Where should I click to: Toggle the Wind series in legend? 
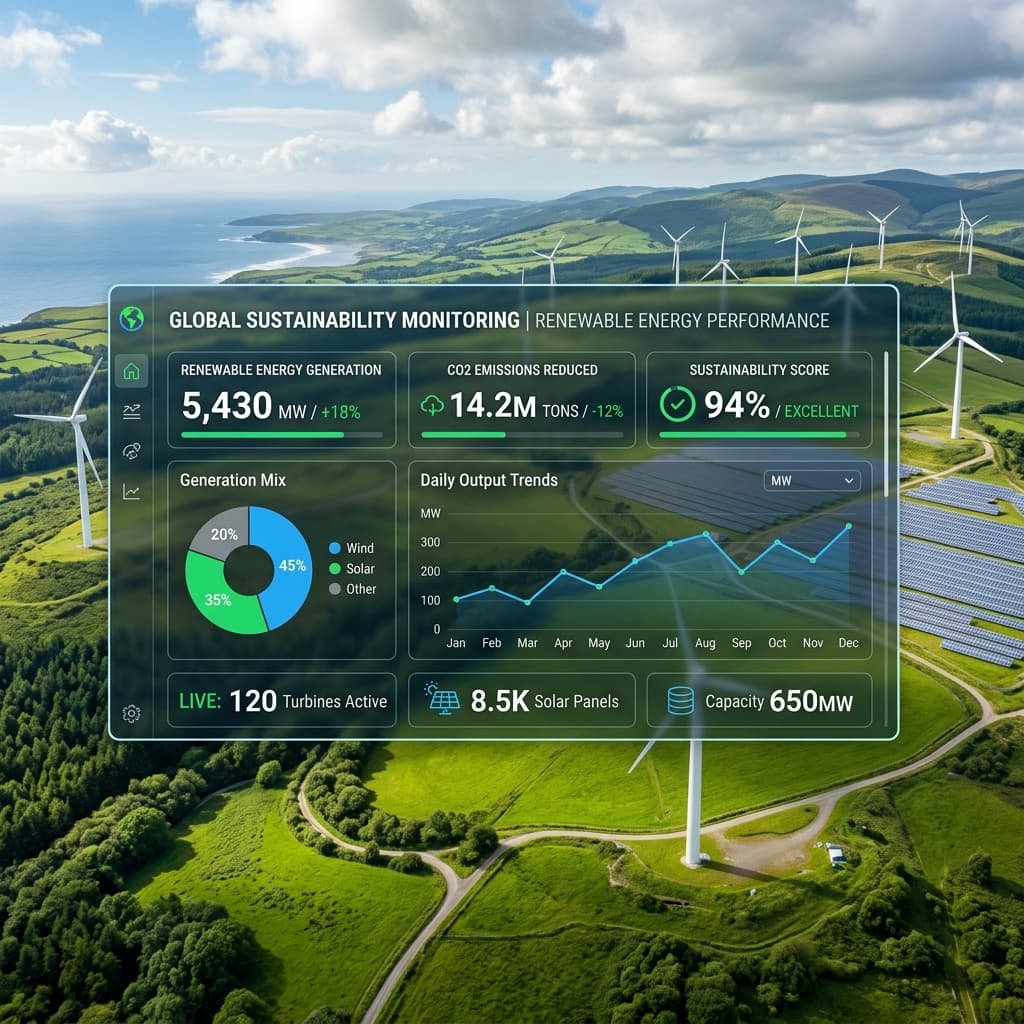tap(352, 548)
